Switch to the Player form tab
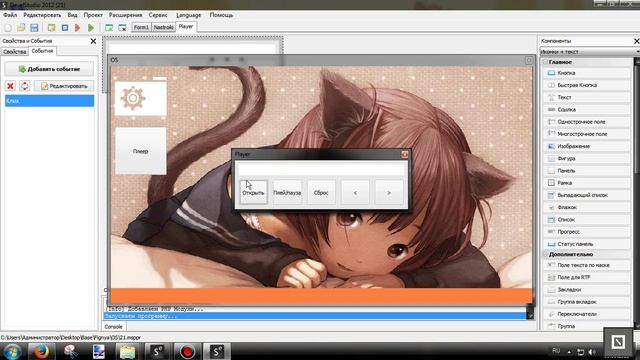 [x=186, y=27]
